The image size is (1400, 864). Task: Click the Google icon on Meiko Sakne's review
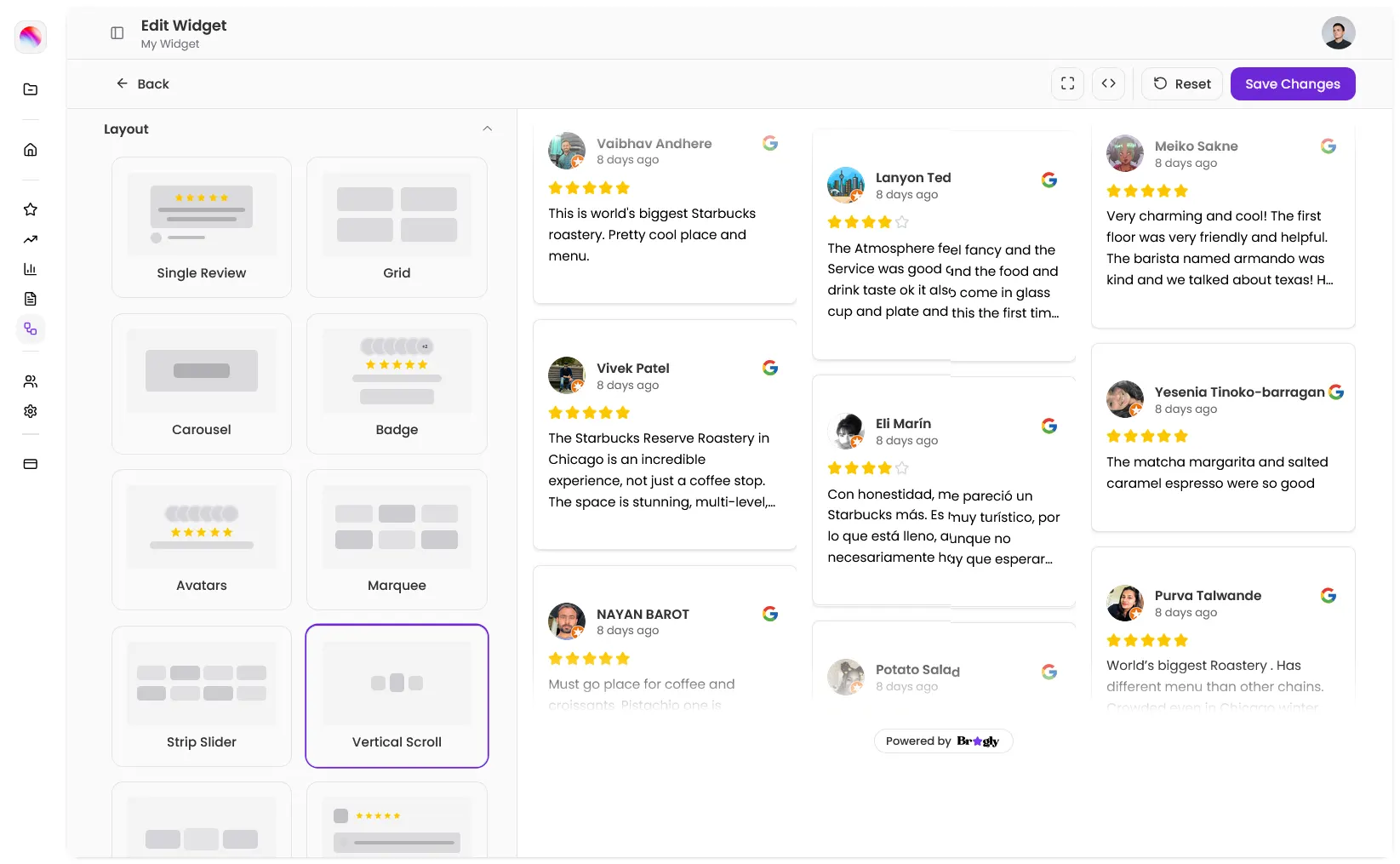(1329, 146)
